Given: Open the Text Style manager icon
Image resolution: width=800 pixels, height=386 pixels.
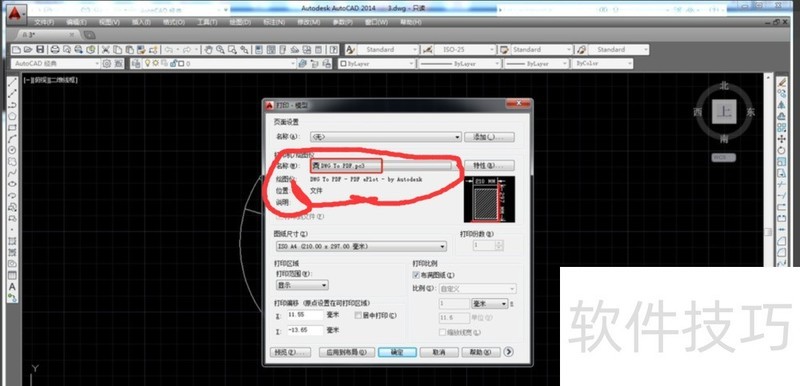Looking at the screenshot, I should click(350, 49).
